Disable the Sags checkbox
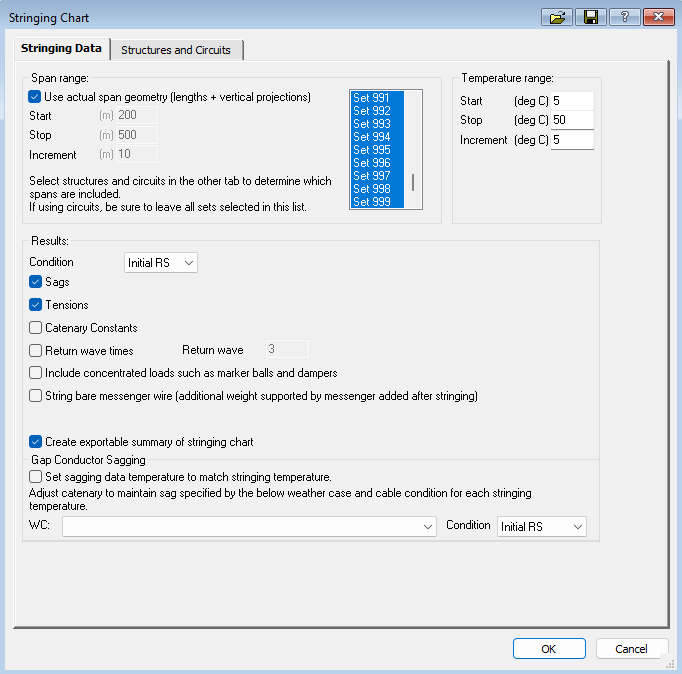 pos(36,282)
